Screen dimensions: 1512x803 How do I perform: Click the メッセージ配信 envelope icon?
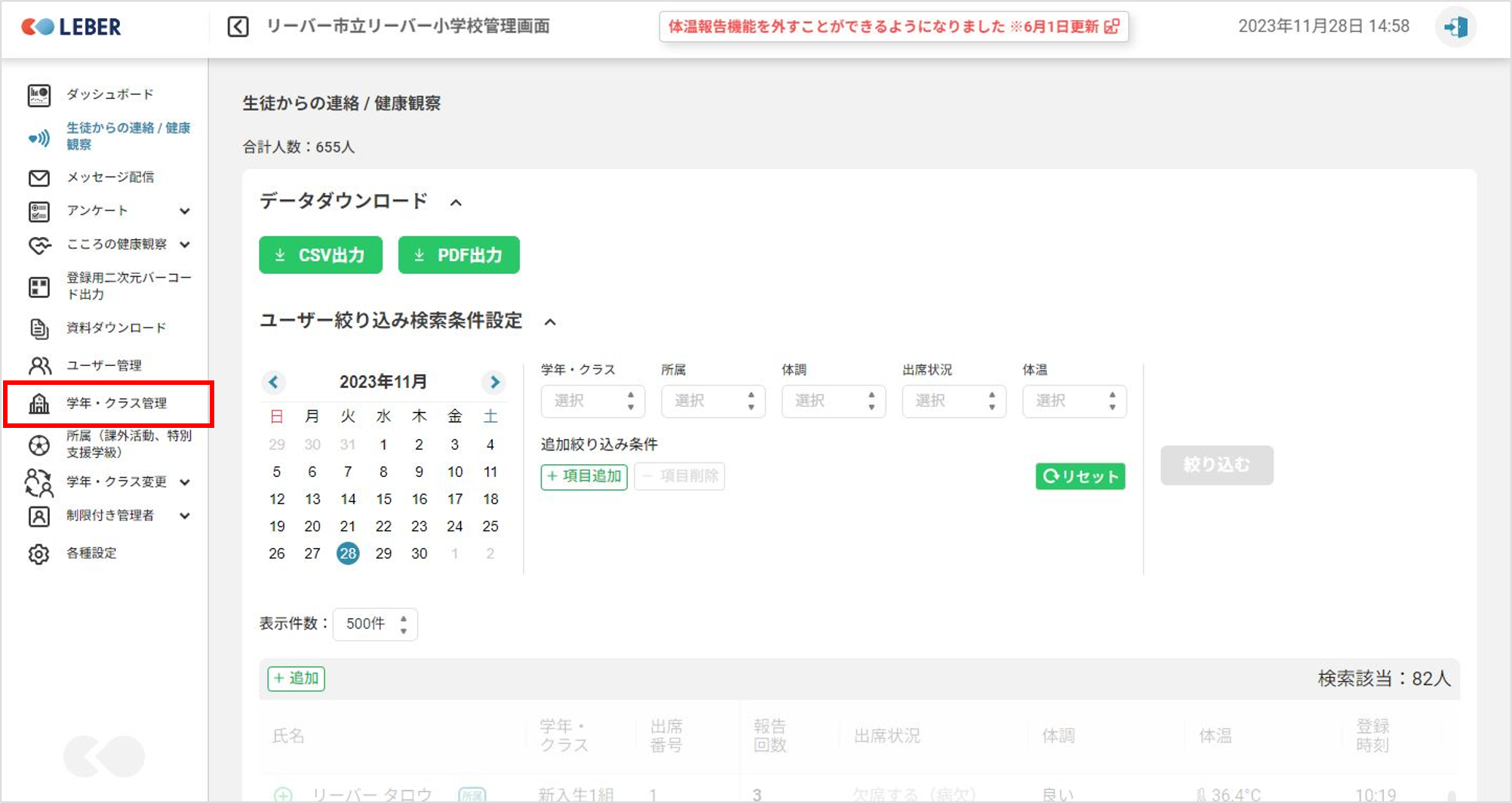(38, 178)
